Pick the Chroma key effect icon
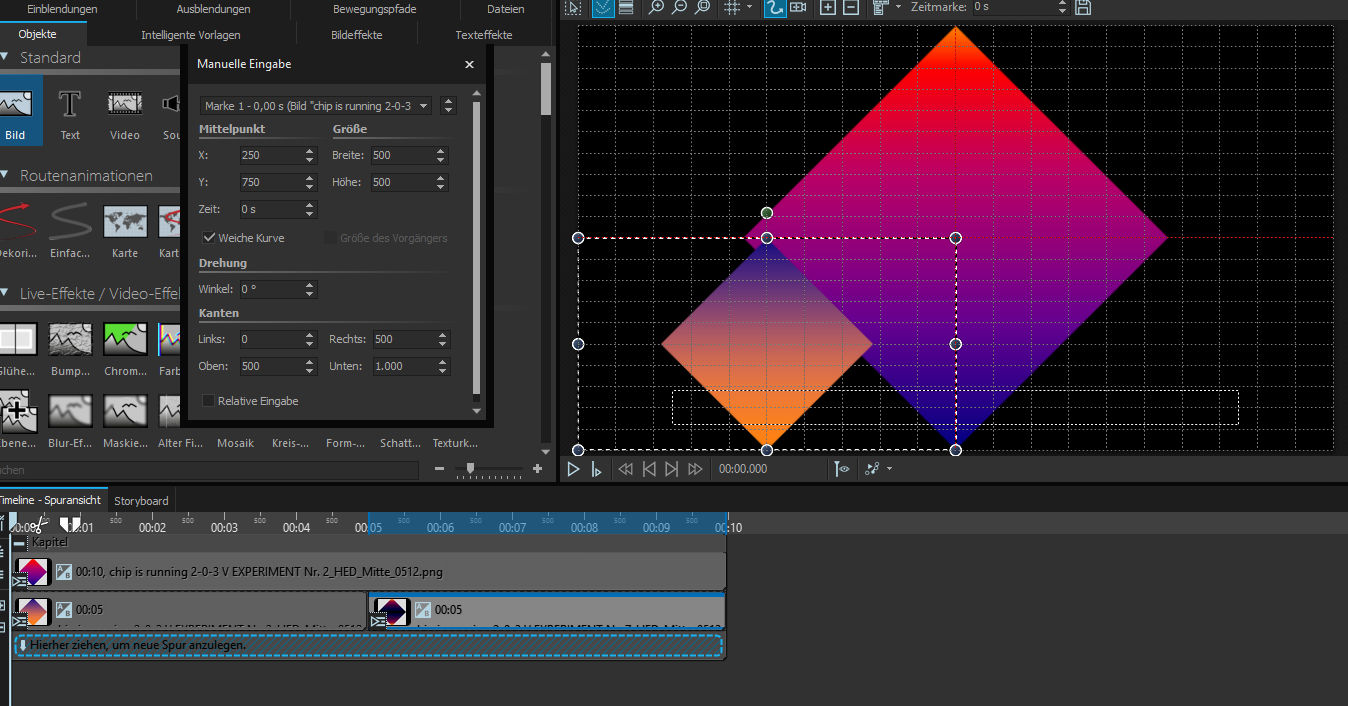Image resolution: width=1348 pixels, height=706 pixels. pos(125,340)
